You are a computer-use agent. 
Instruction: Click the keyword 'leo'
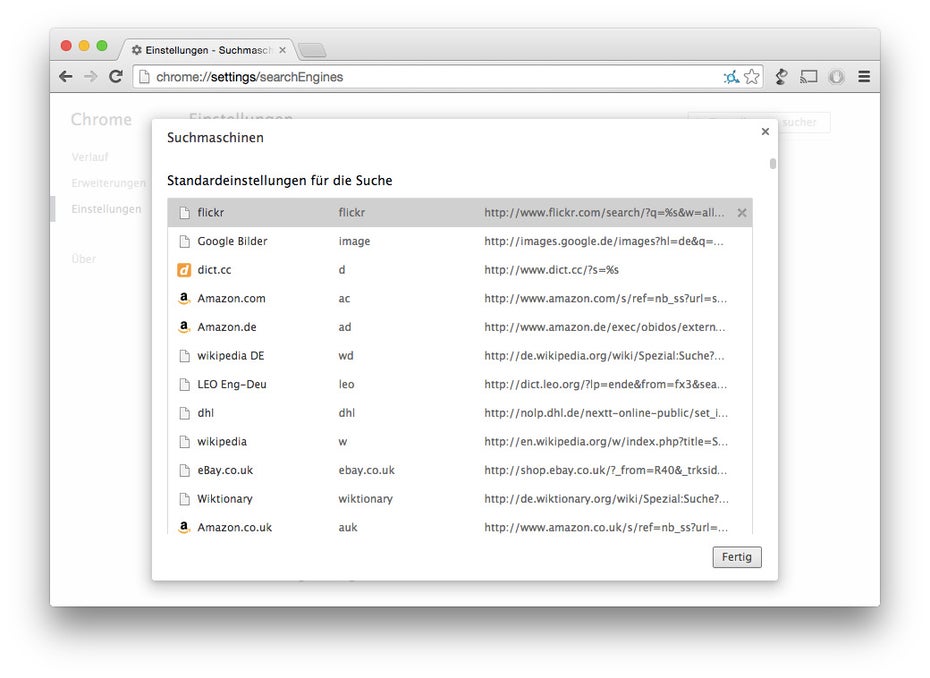(346, 384)
